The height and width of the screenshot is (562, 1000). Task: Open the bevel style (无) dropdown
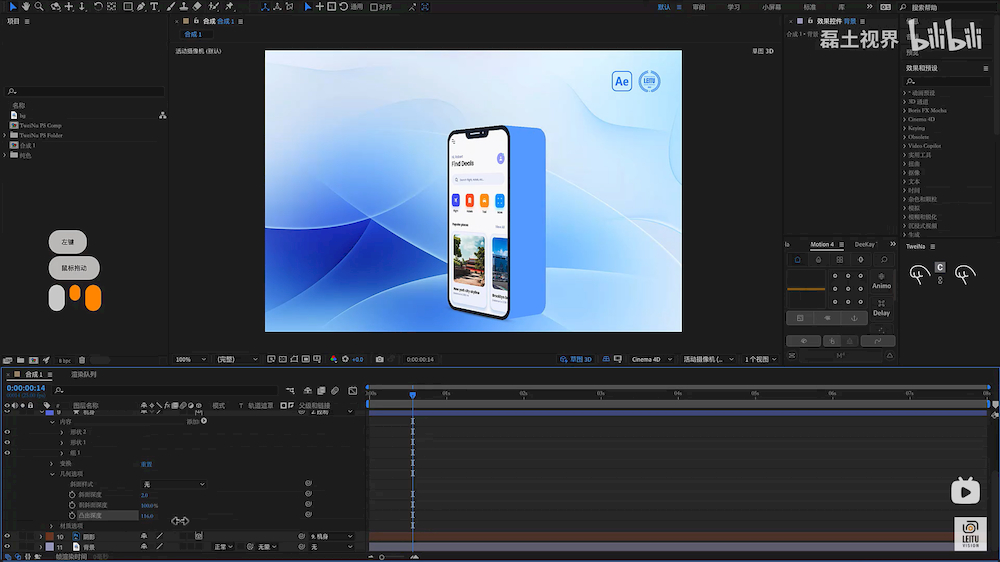tap(173, 484)
